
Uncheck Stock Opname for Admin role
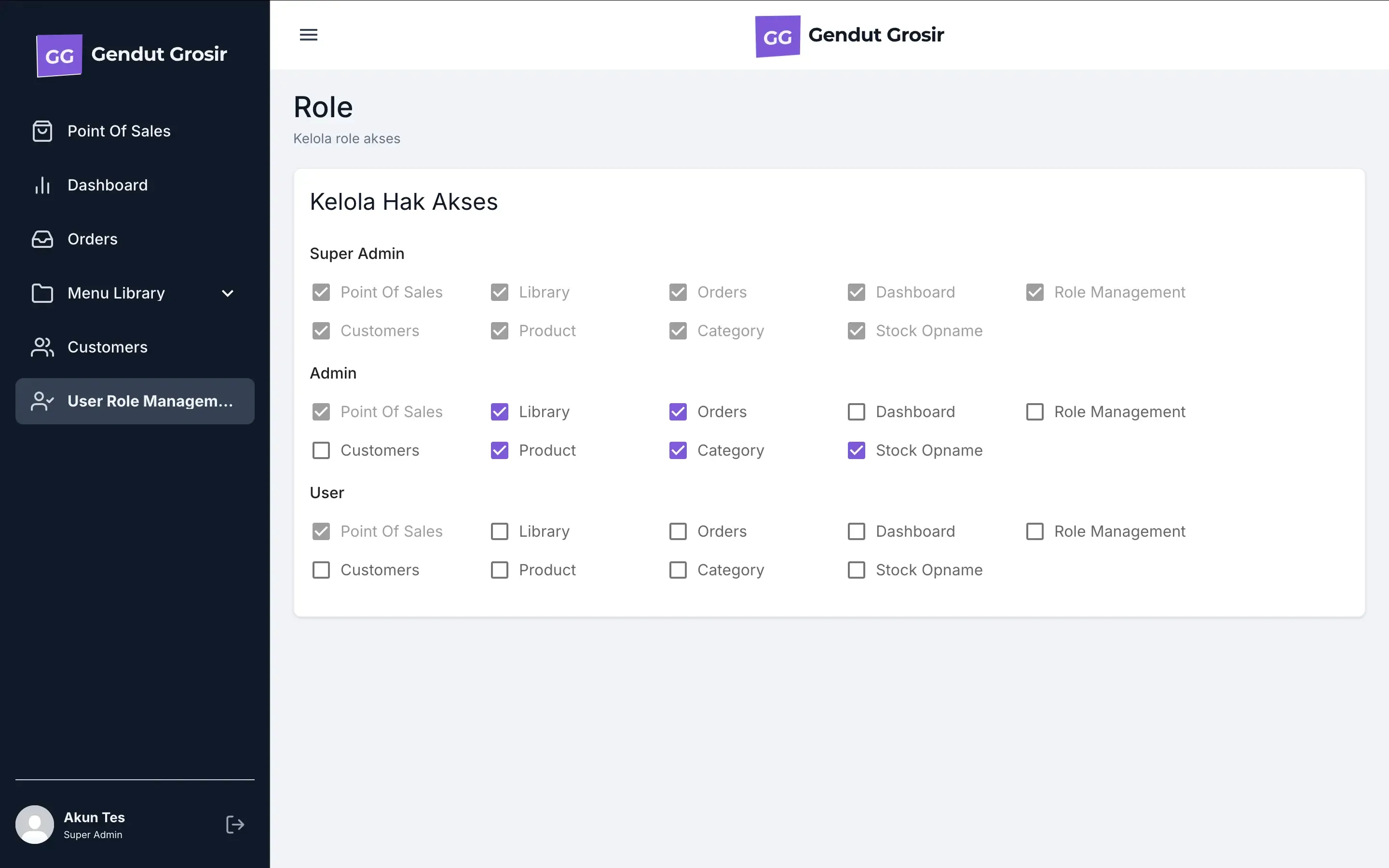(856, 450)
